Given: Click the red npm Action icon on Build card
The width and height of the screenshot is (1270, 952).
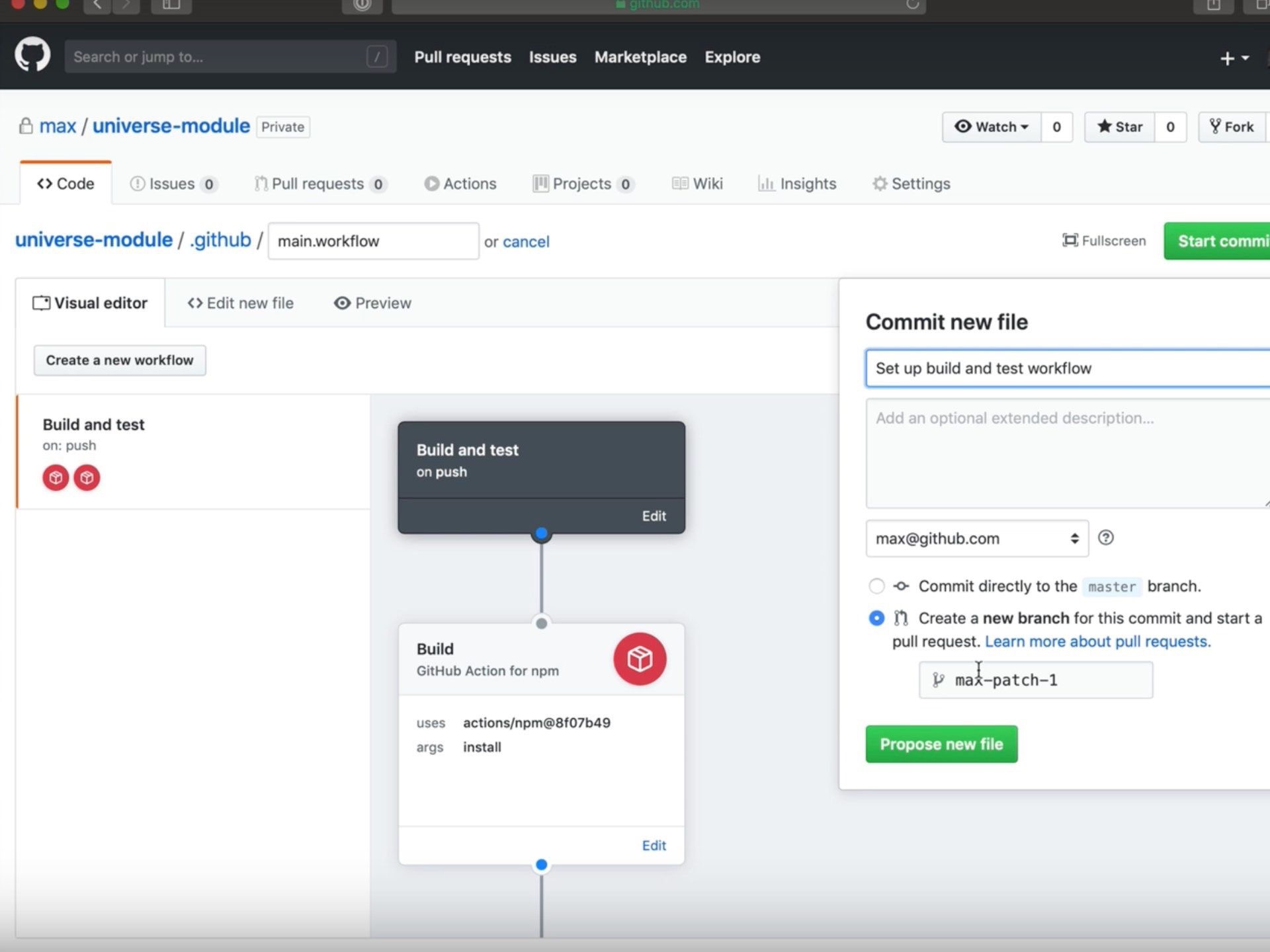Looking at the screenshot, I should 638,658.
